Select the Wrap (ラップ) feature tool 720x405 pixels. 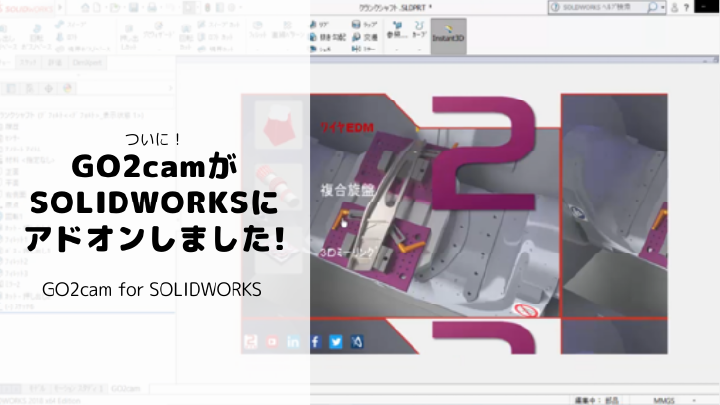click(365, 25)
